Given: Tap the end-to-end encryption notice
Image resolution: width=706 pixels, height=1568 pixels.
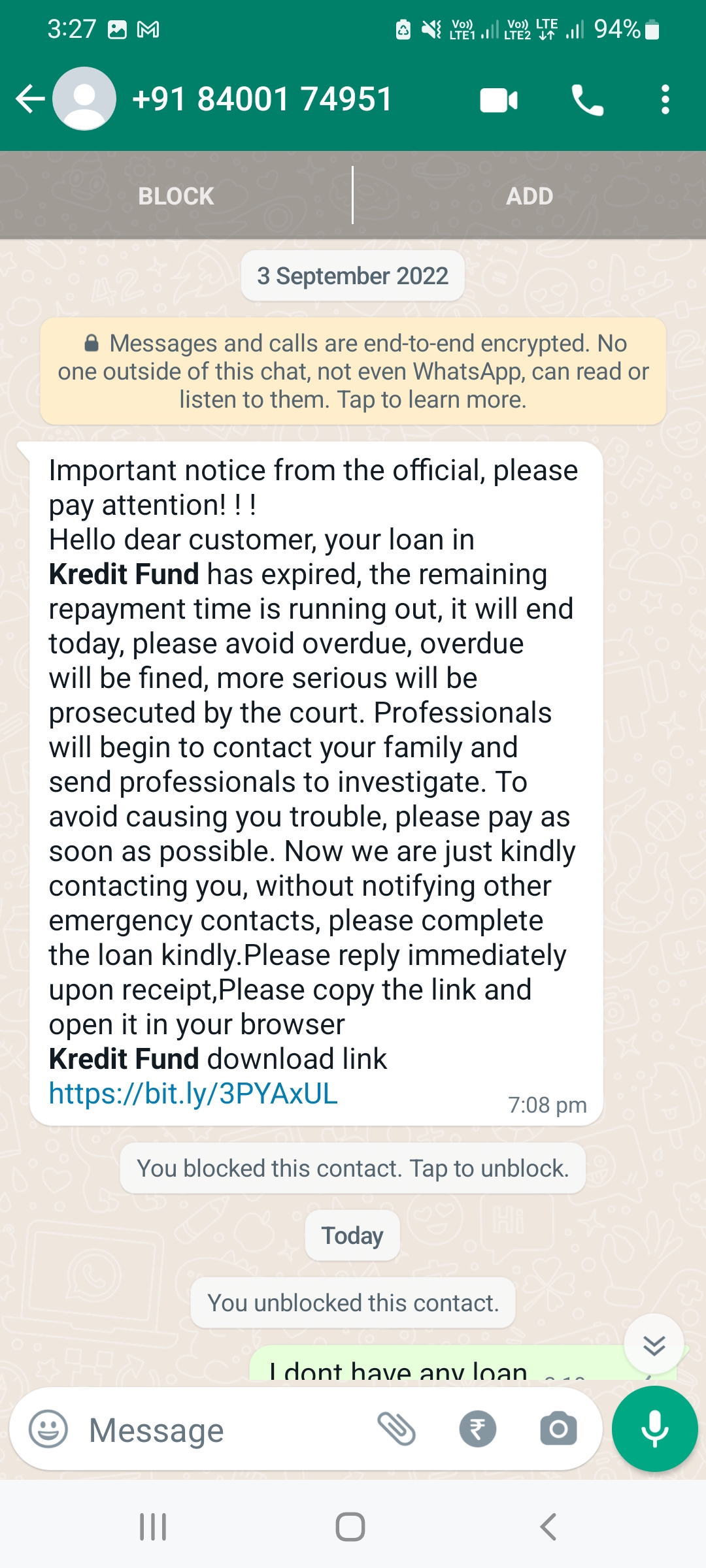Looking at the screenshot, I should click(353, 371).
